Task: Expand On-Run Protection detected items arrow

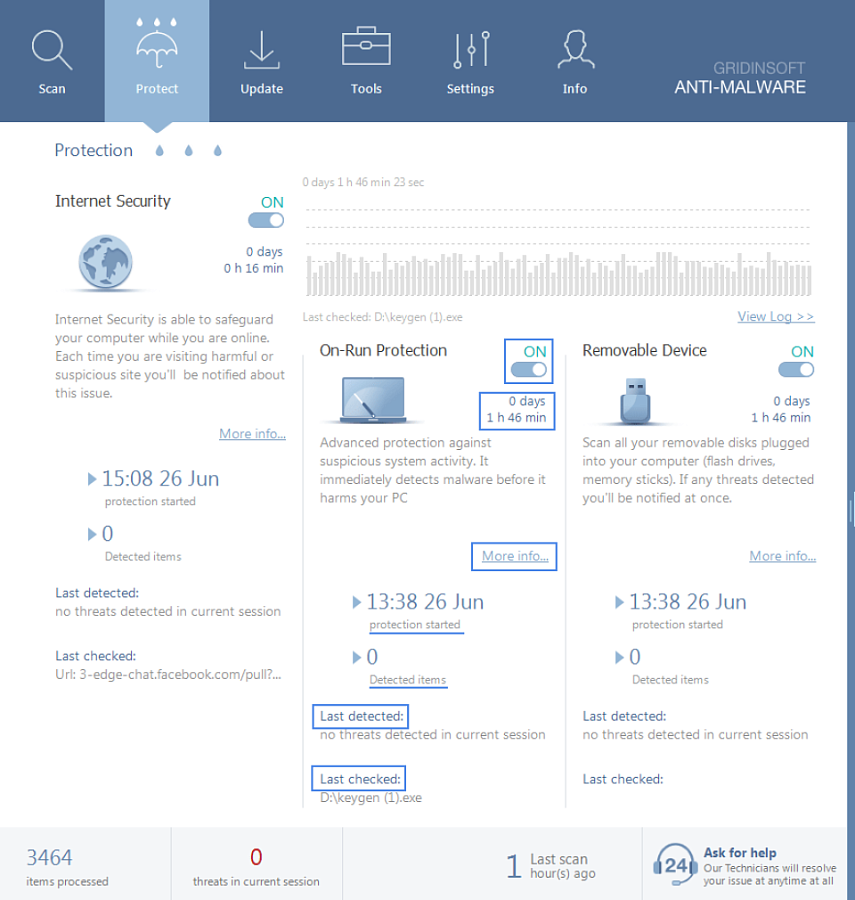Action: 356,657
